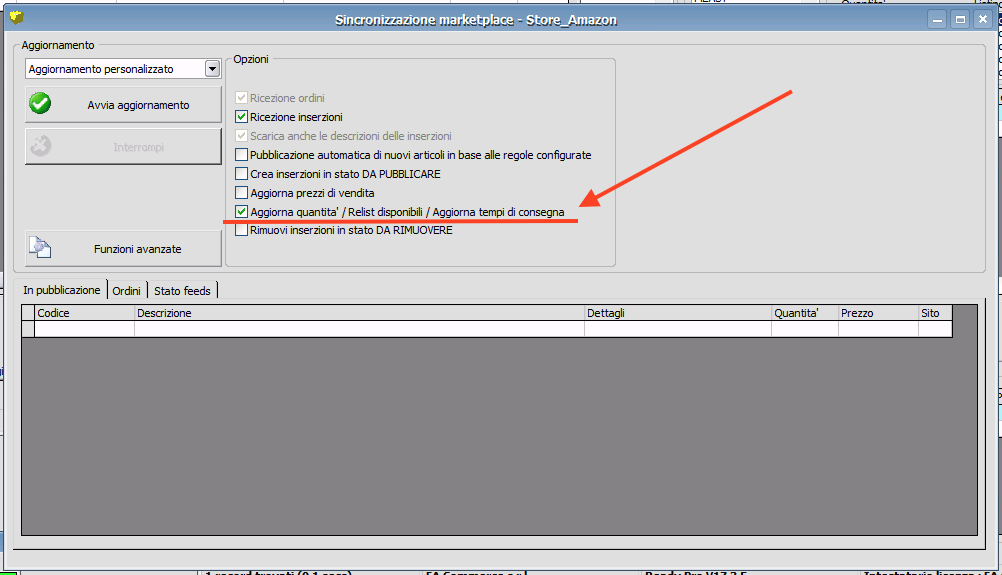
Task: Close the Sincronizzazione marketplace window
Action: [x=983, y=20]
